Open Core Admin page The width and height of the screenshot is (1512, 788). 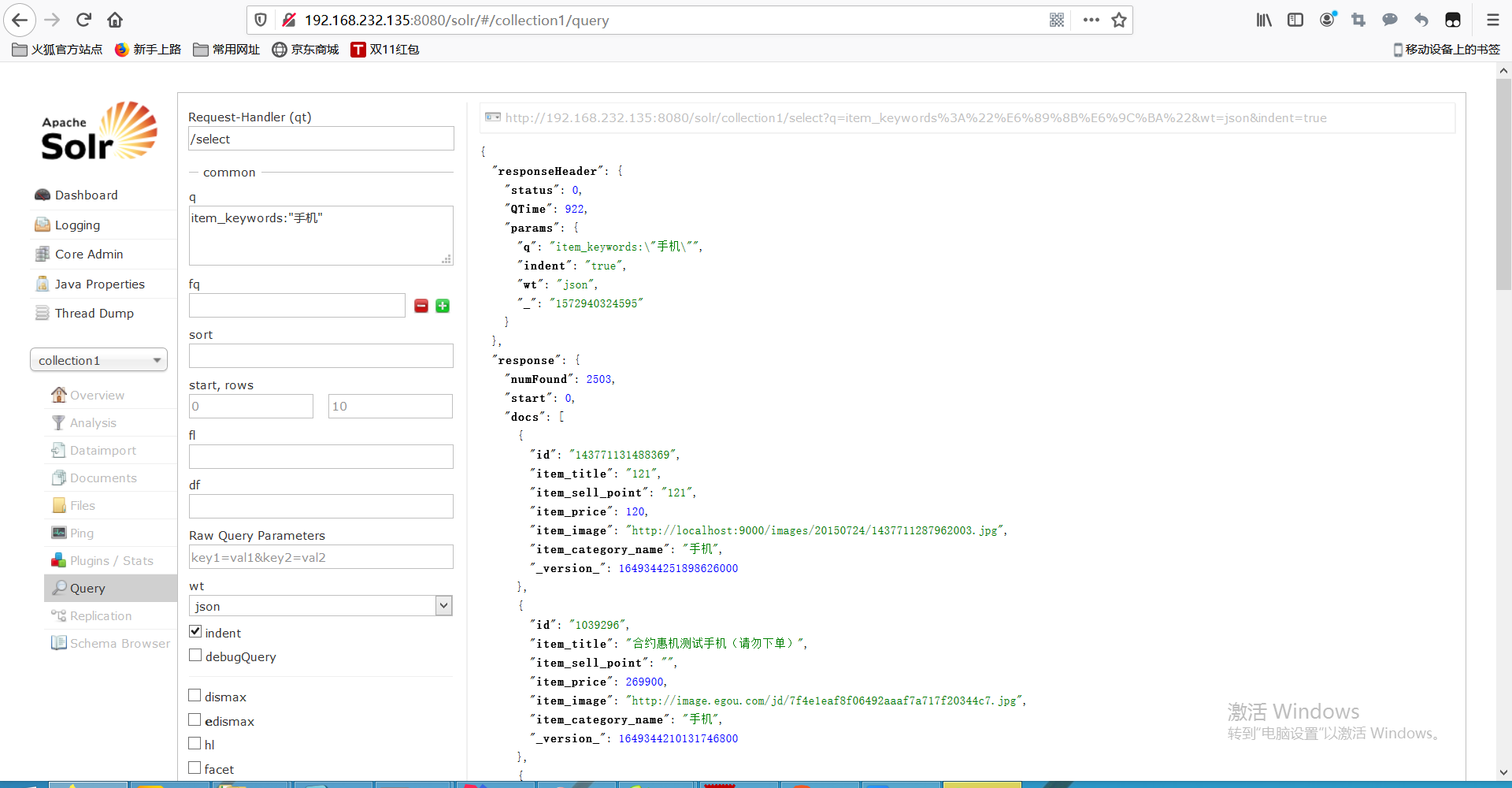89,254
